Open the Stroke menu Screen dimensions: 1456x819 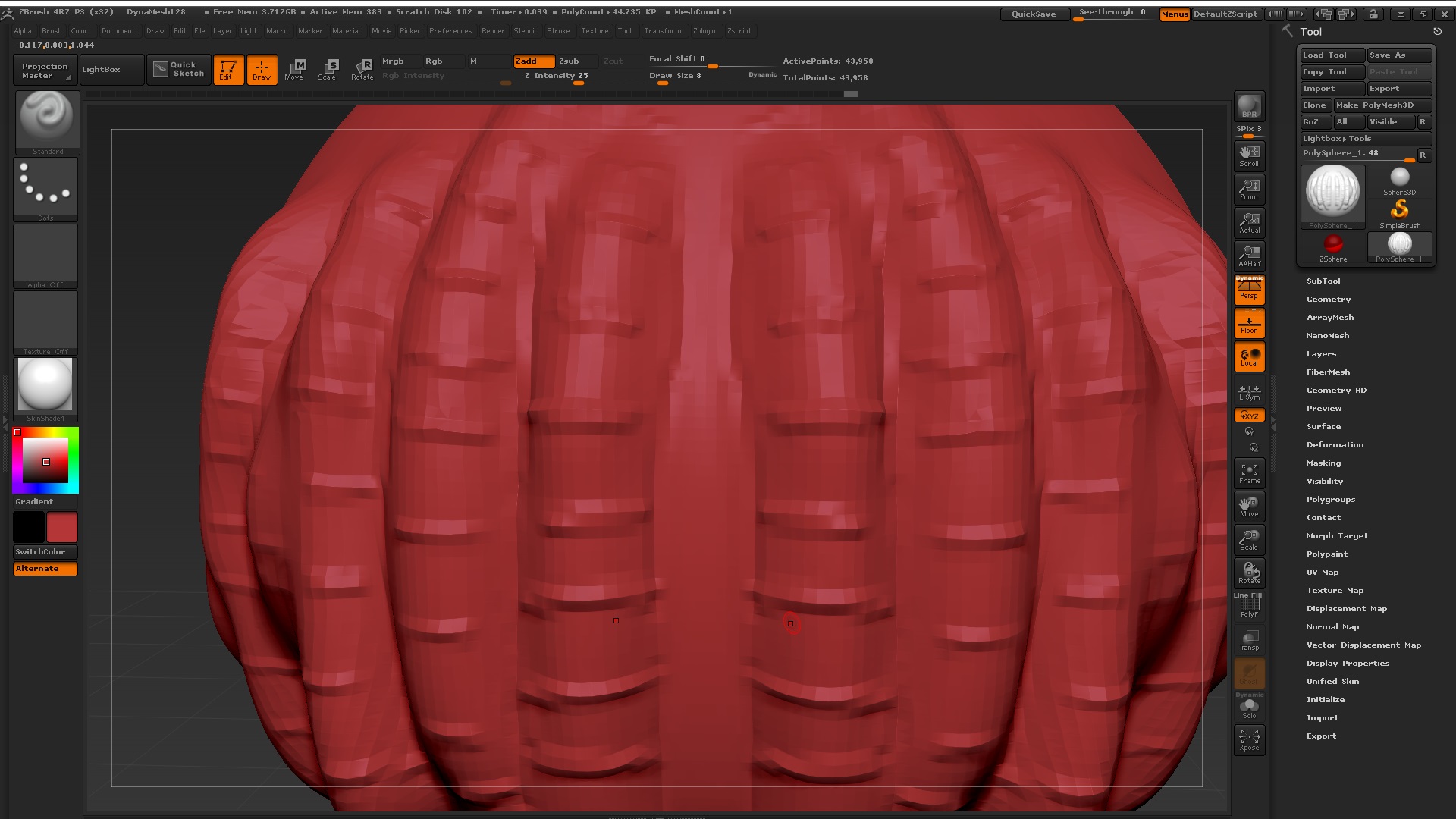click(x=558, y=31)
